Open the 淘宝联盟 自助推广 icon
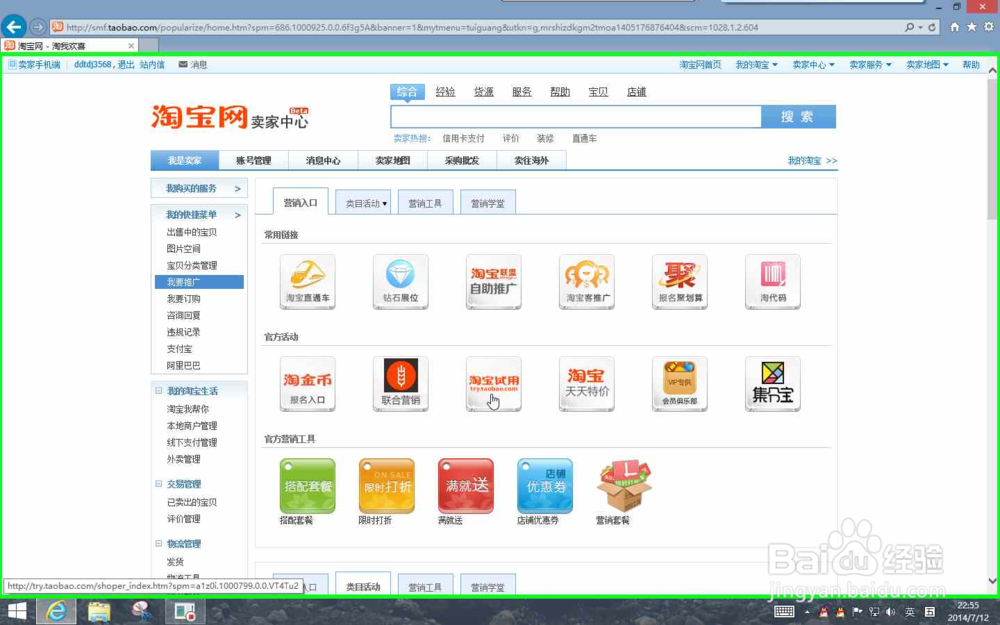 [494, 282]
